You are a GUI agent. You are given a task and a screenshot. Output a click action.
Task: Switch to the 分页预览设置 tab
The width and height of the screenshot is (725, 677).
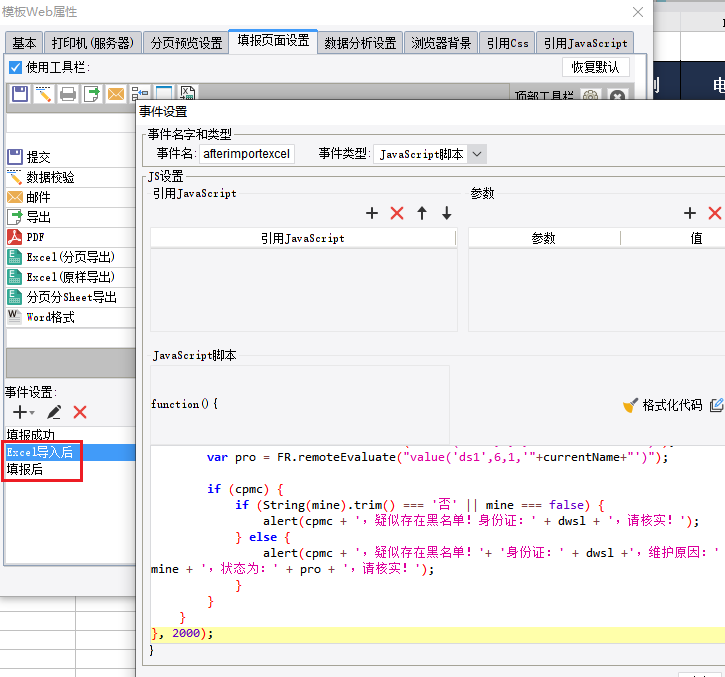pyautogui.click(x=186, y=43)
